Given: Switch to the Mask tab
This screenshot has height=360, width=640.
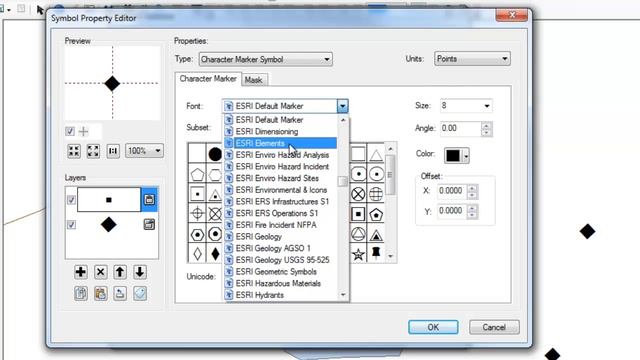Looking at the screenshot, I should 253,80.
